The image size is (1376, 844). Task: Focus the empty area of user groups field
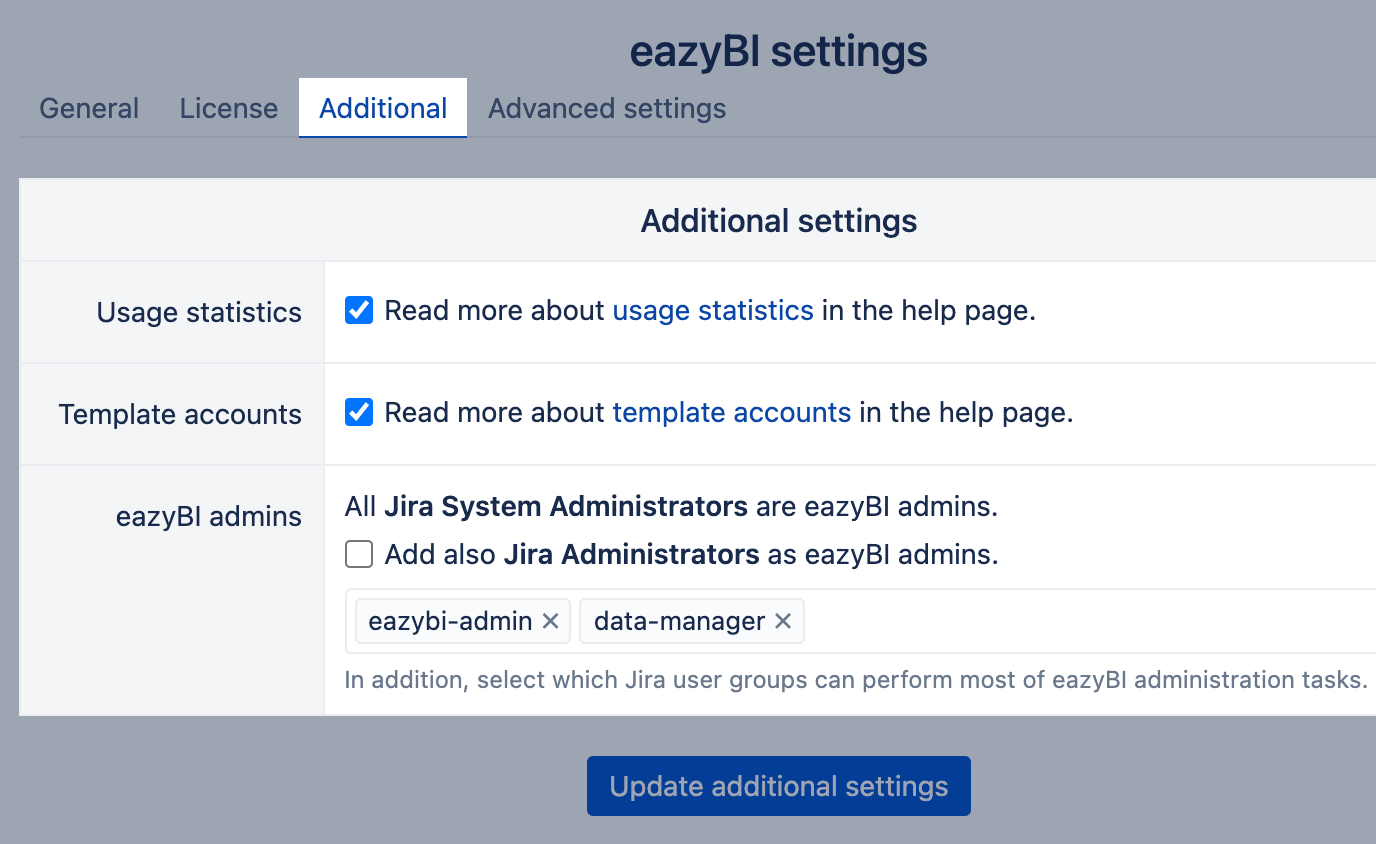1080,621
